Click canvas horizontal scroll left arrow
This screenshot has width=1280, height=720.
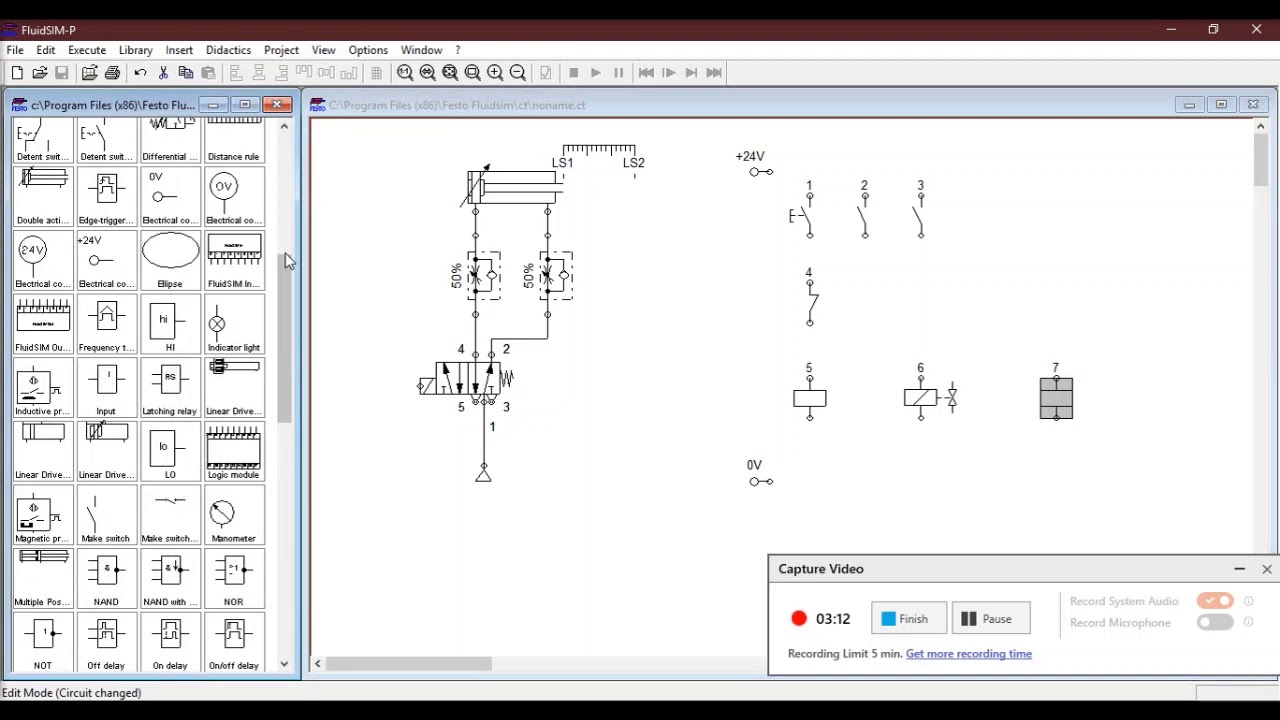pyautogui.click(x=318, y=664)
